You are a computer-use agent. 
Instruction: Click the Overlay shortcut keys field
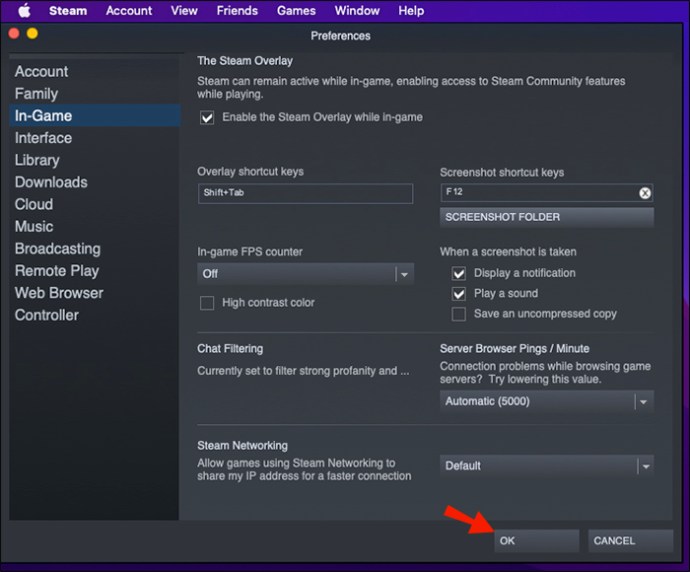point(305,193)
